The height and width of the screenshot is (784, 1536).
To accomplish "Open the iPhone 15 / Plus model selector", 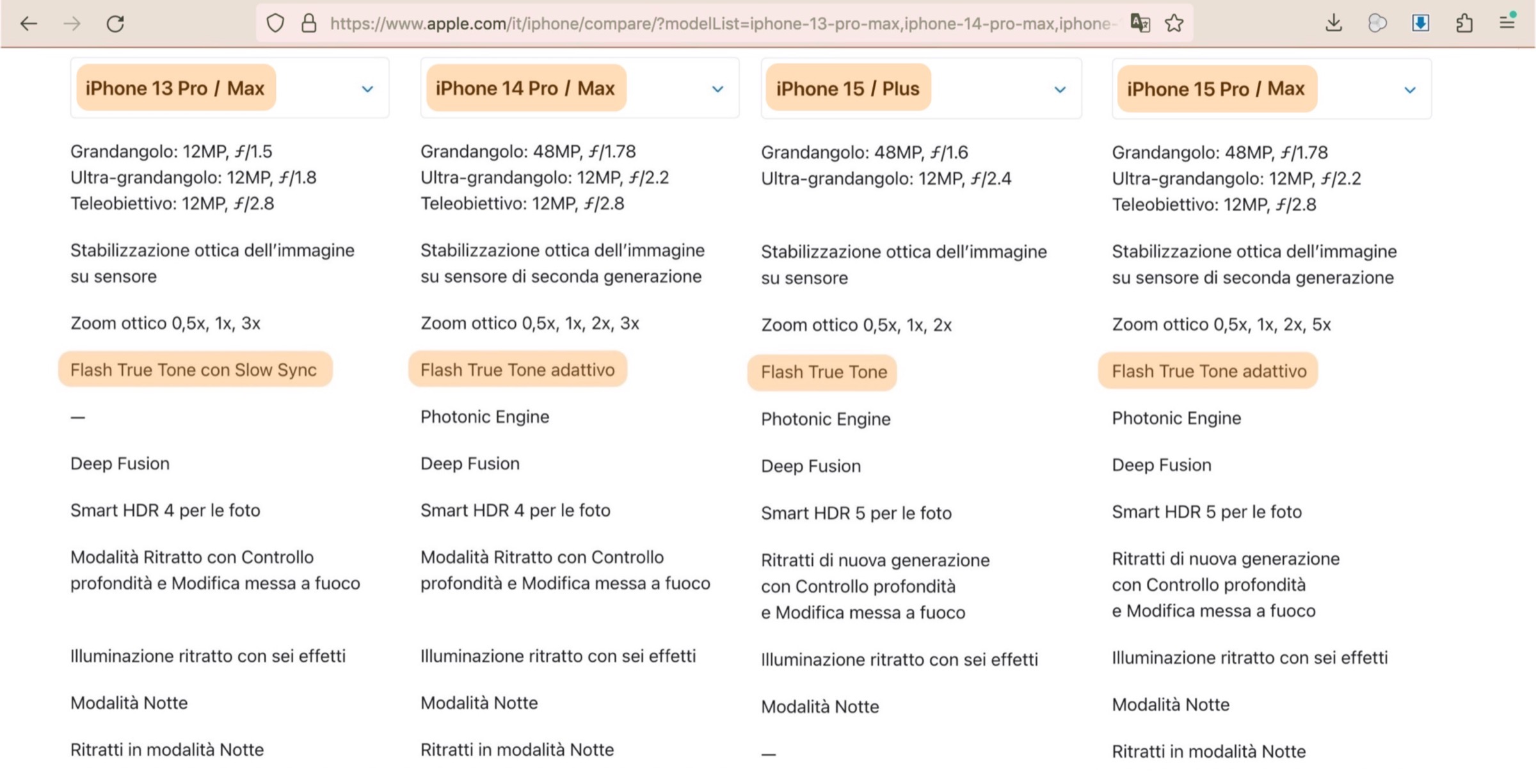I will pyautogui.click(x=1060, y=90).
